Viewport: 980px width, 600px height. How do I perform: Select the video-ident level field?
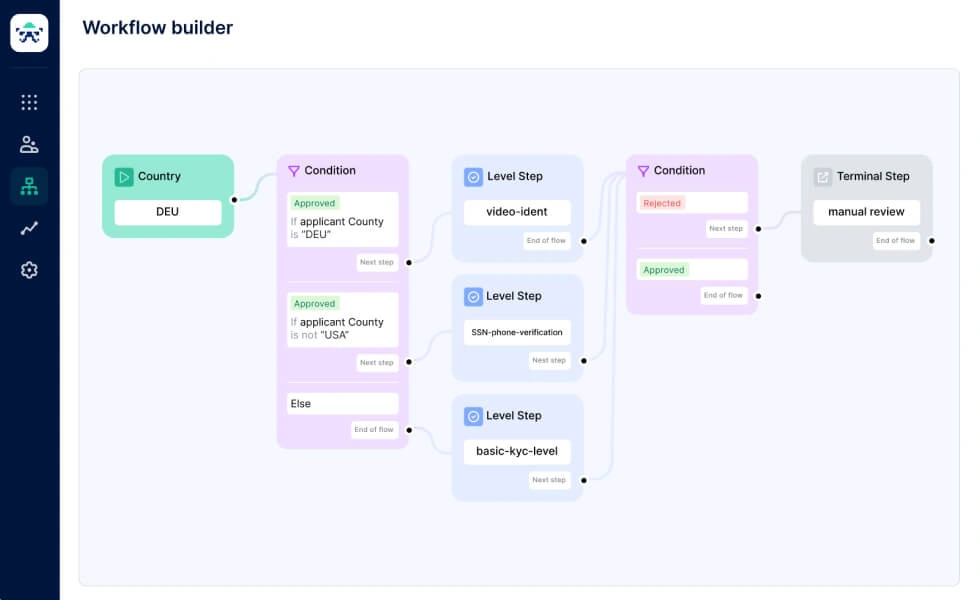517,212
